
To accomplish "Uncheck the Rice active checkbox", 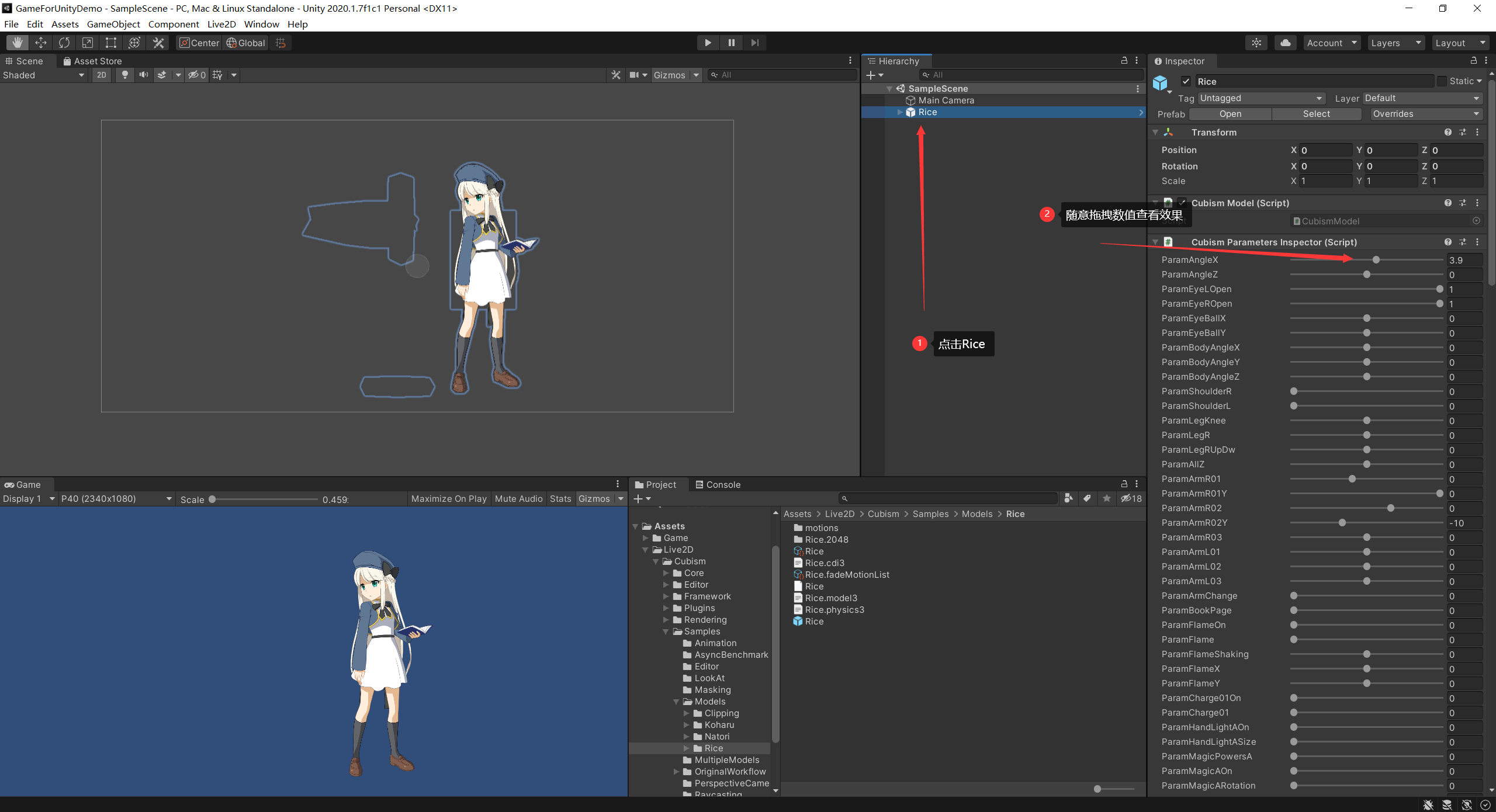I will coord(1186,81).
